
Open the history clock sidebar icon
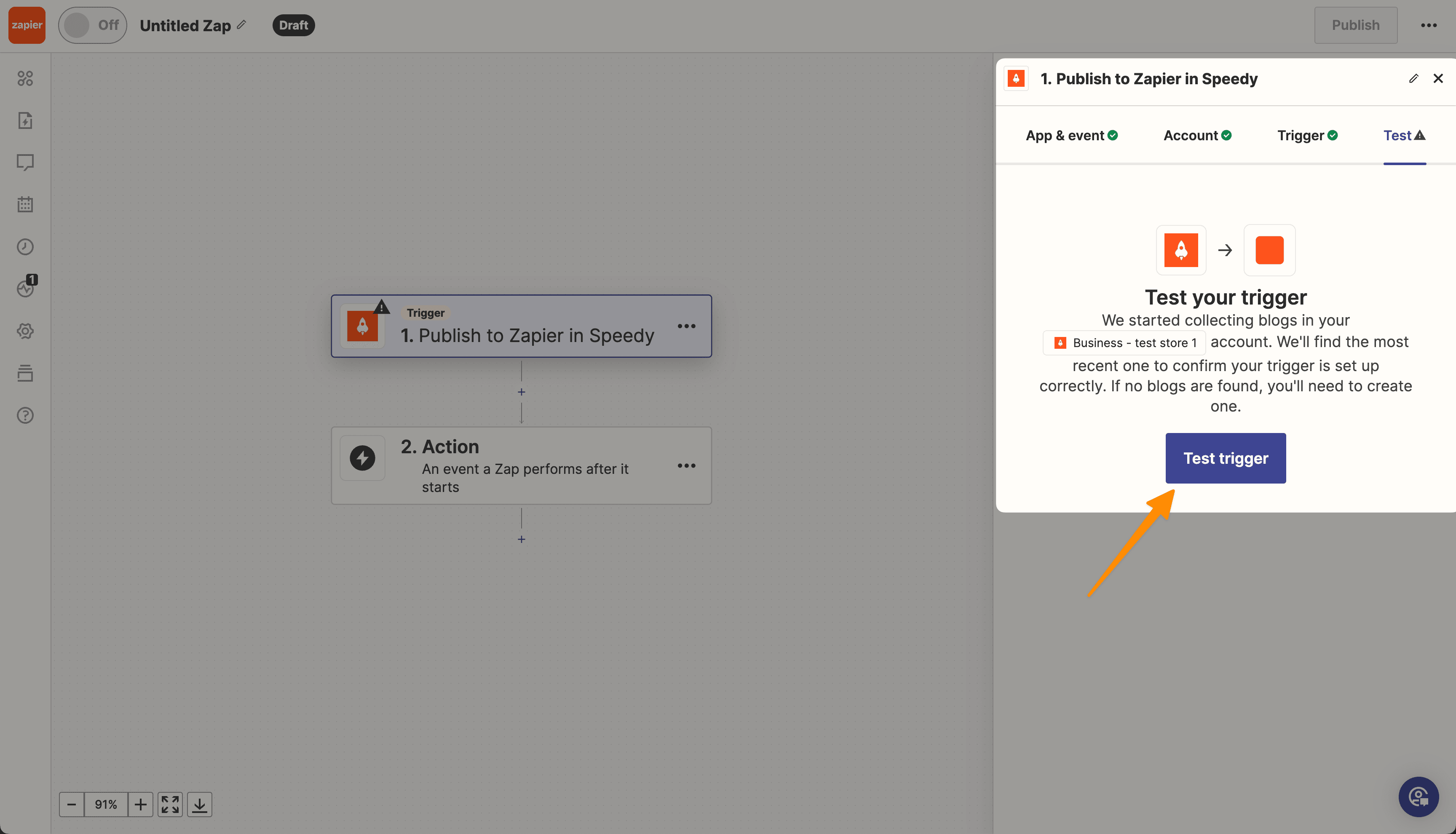25,247
